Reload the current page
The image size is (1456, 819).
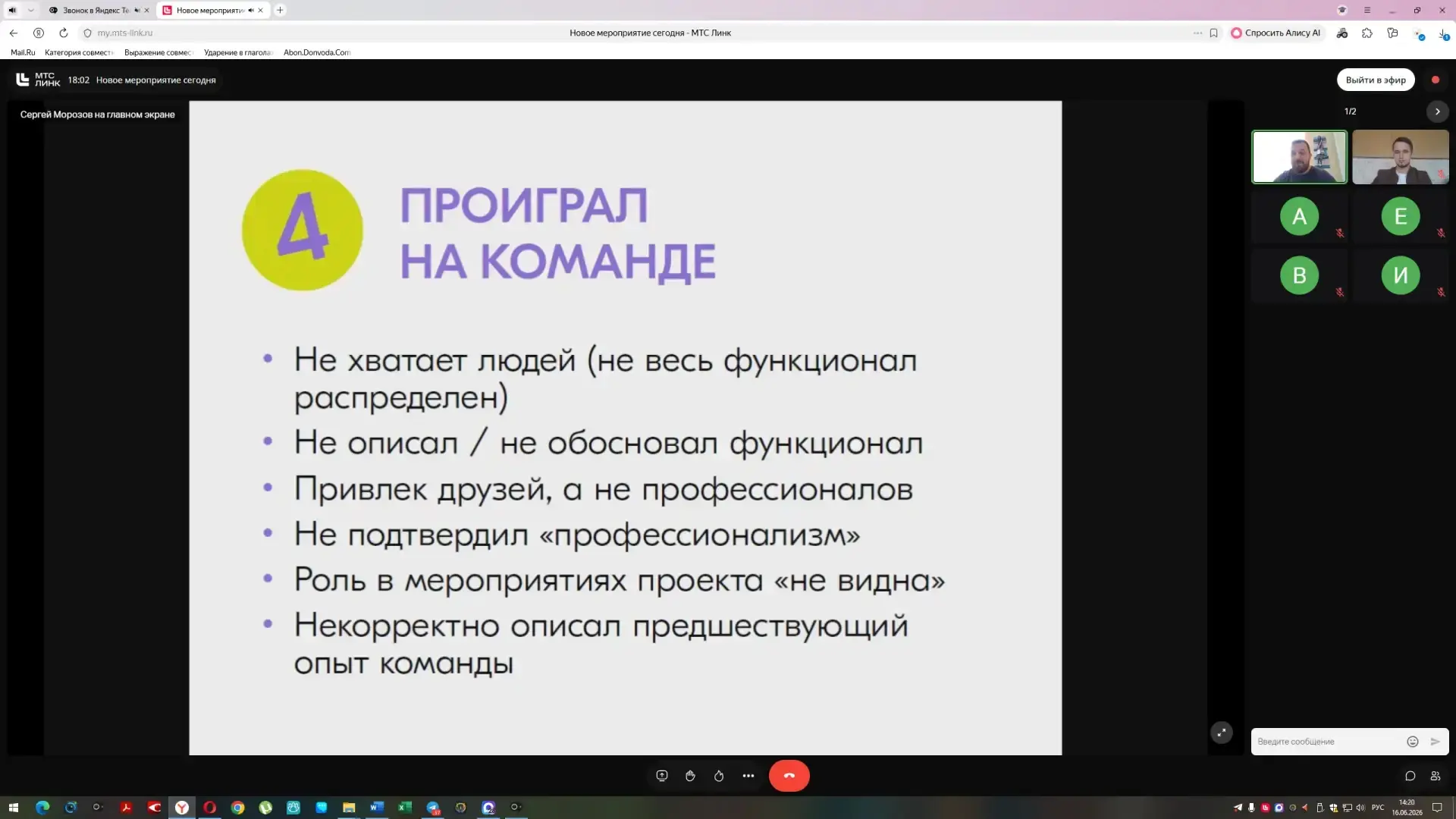(x=64, y=33)
